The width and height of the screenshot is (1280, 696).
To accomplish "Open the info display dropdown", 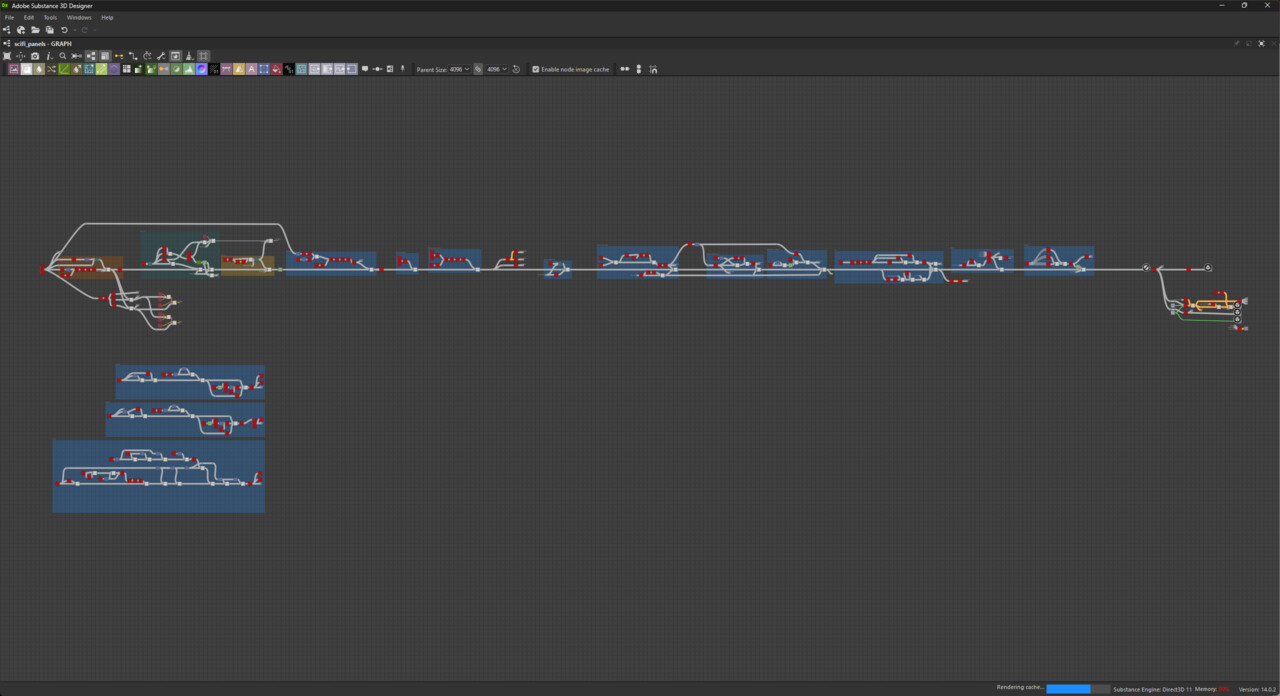I will (49, 56).
